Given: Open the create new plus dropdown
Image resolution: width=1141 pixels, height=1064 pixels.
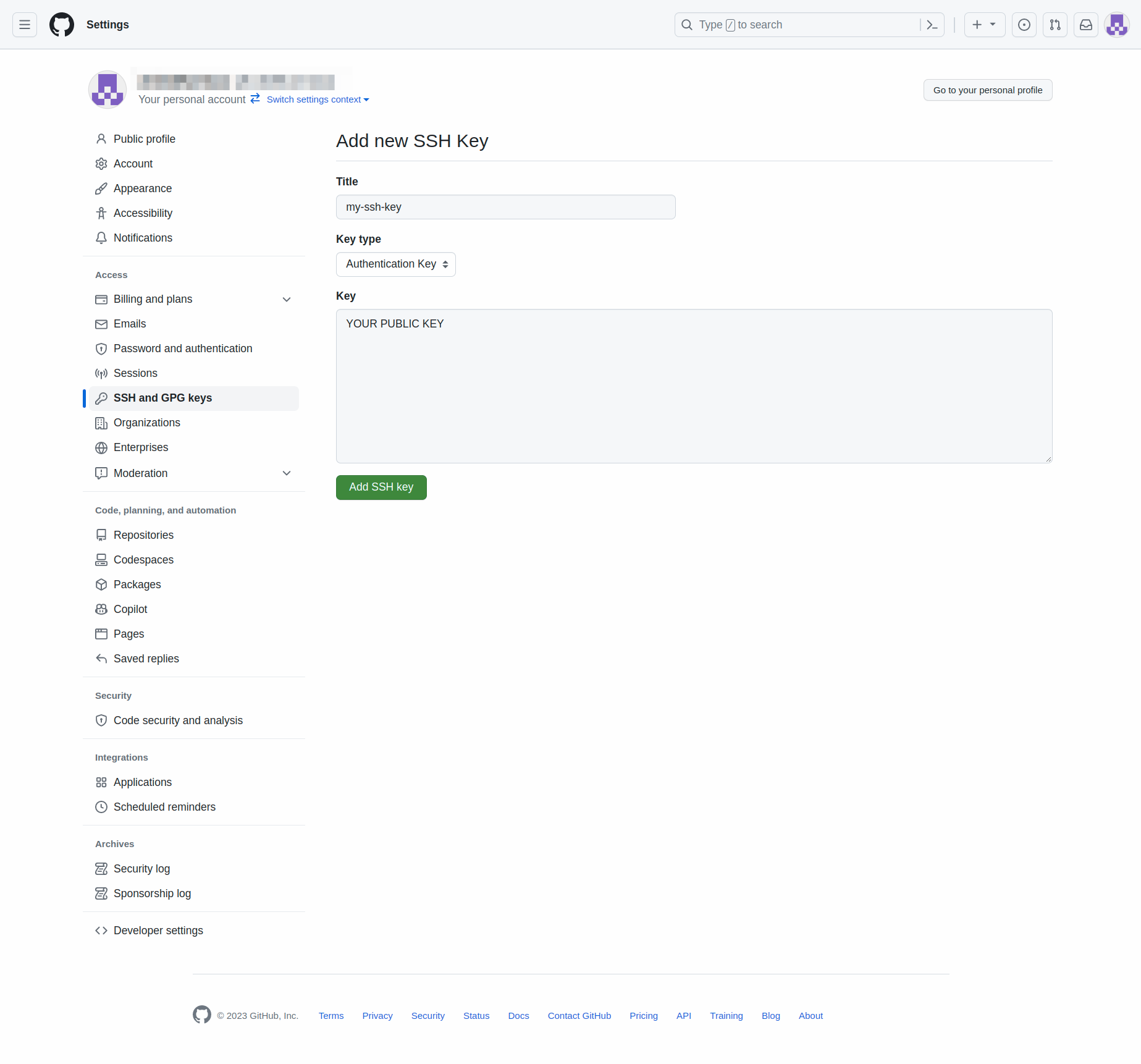Looking at the screenshot, I should [x=984, y=25].
